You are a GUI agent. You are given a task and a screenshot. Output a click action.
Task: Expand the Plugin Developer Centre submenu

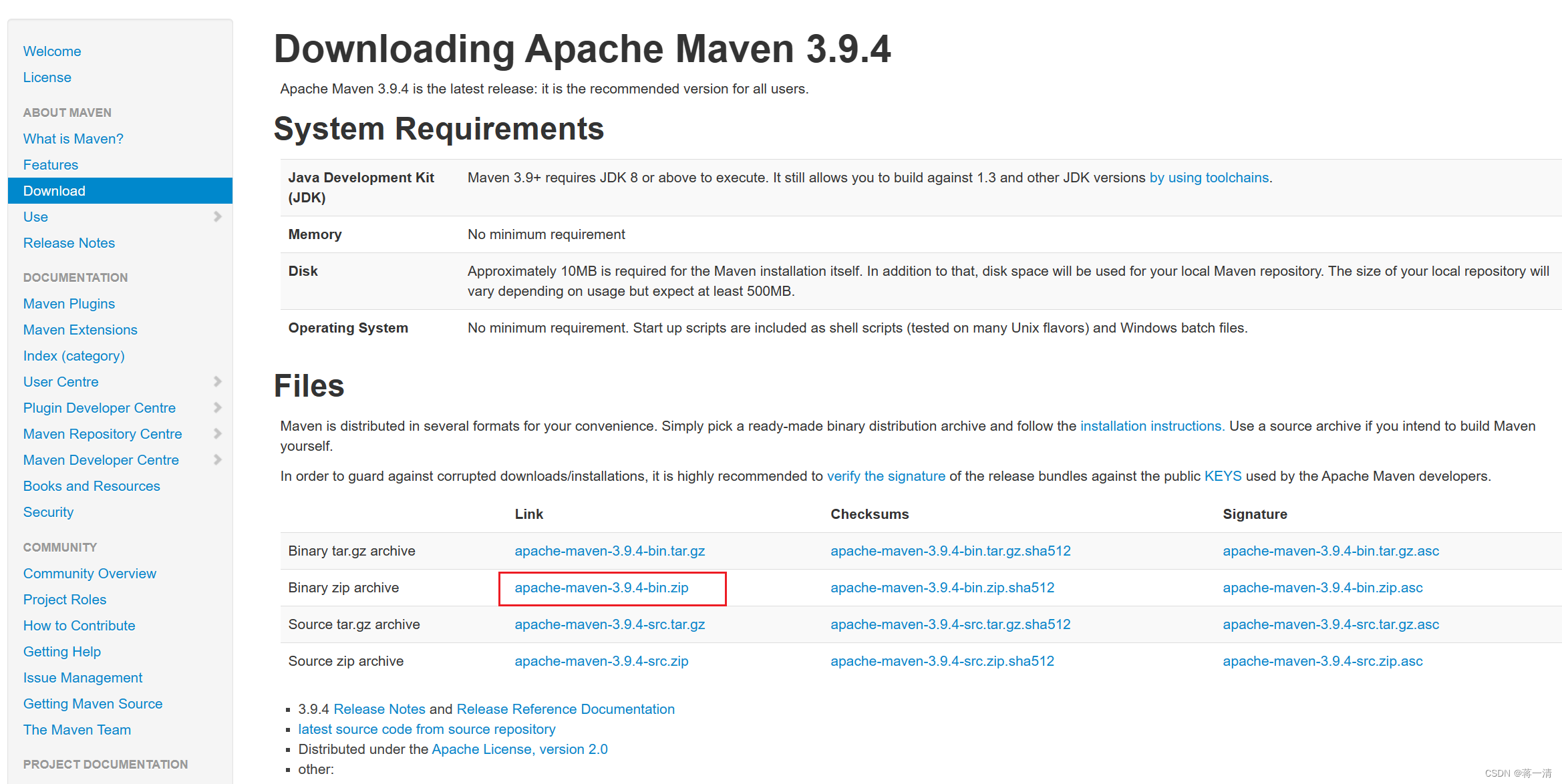[217, 407]
